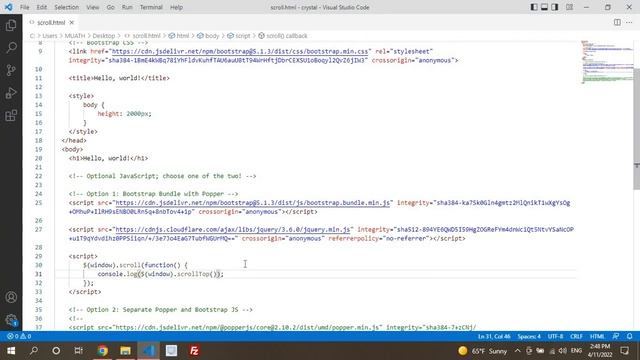Open Customize Layout icon
Image resolution: width=640 pixels, height=360 pixels.
tap(569, 7)
